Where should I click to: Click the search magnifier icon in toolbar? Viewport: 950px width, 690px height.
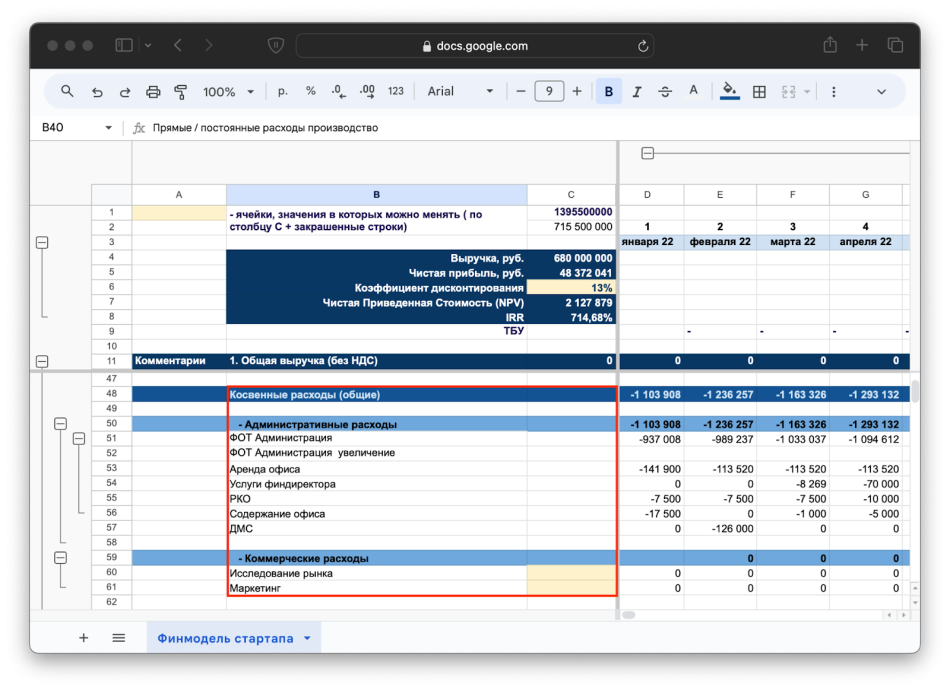(x=67, y=91)
